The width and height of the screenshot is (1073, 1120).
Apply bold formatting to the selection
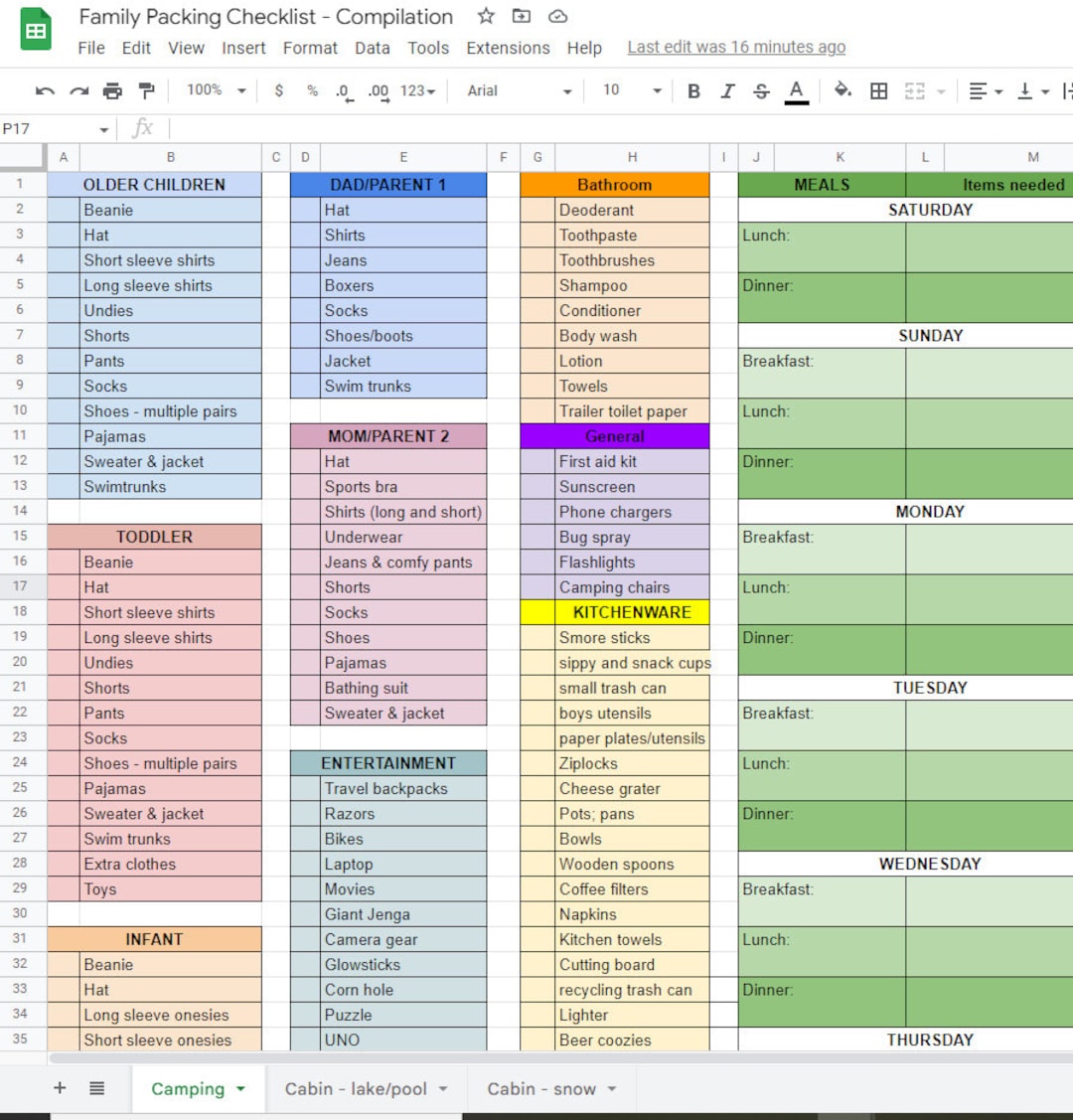coord(693,90)
